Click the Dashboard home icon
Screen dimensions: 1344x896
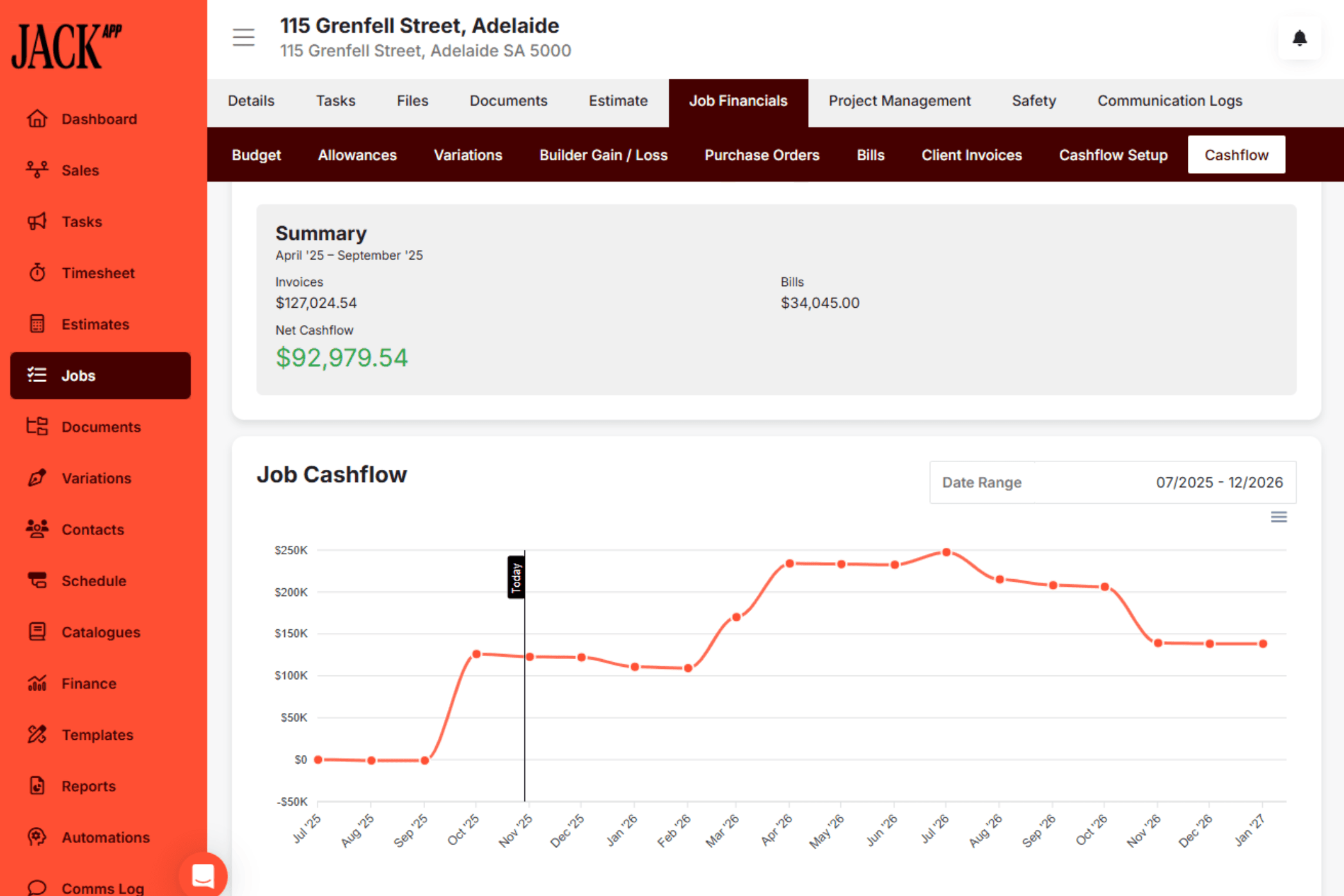tap(37, 119)
